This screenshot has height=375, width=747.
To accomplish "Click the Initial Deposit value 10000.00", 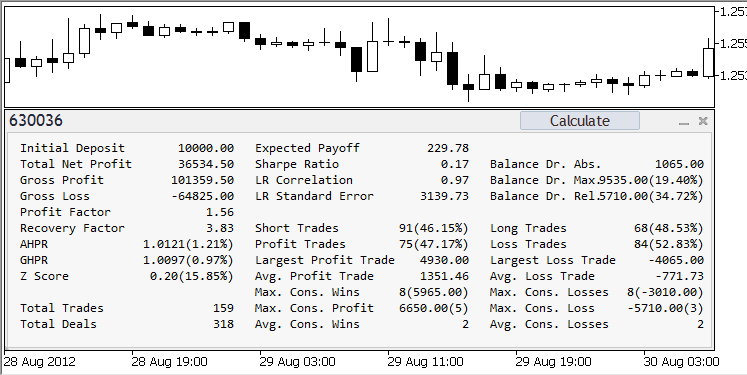I will [x=206, y=148].
